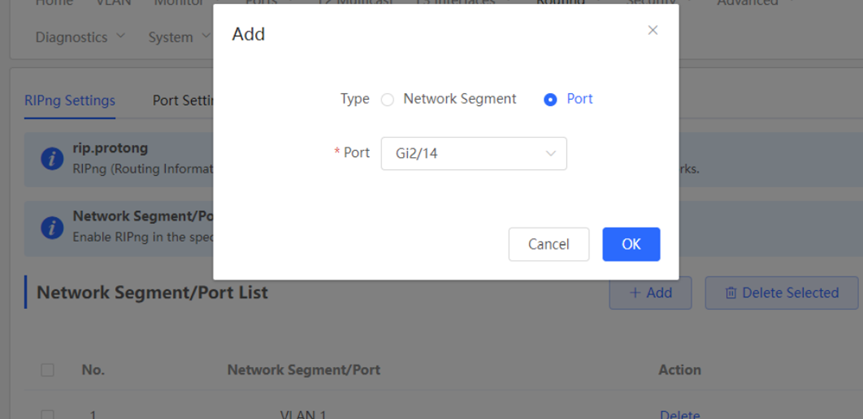Screen dimensions: 863x419
Task: Click the Delete link for VLAN 1
Action: (680, 415)
